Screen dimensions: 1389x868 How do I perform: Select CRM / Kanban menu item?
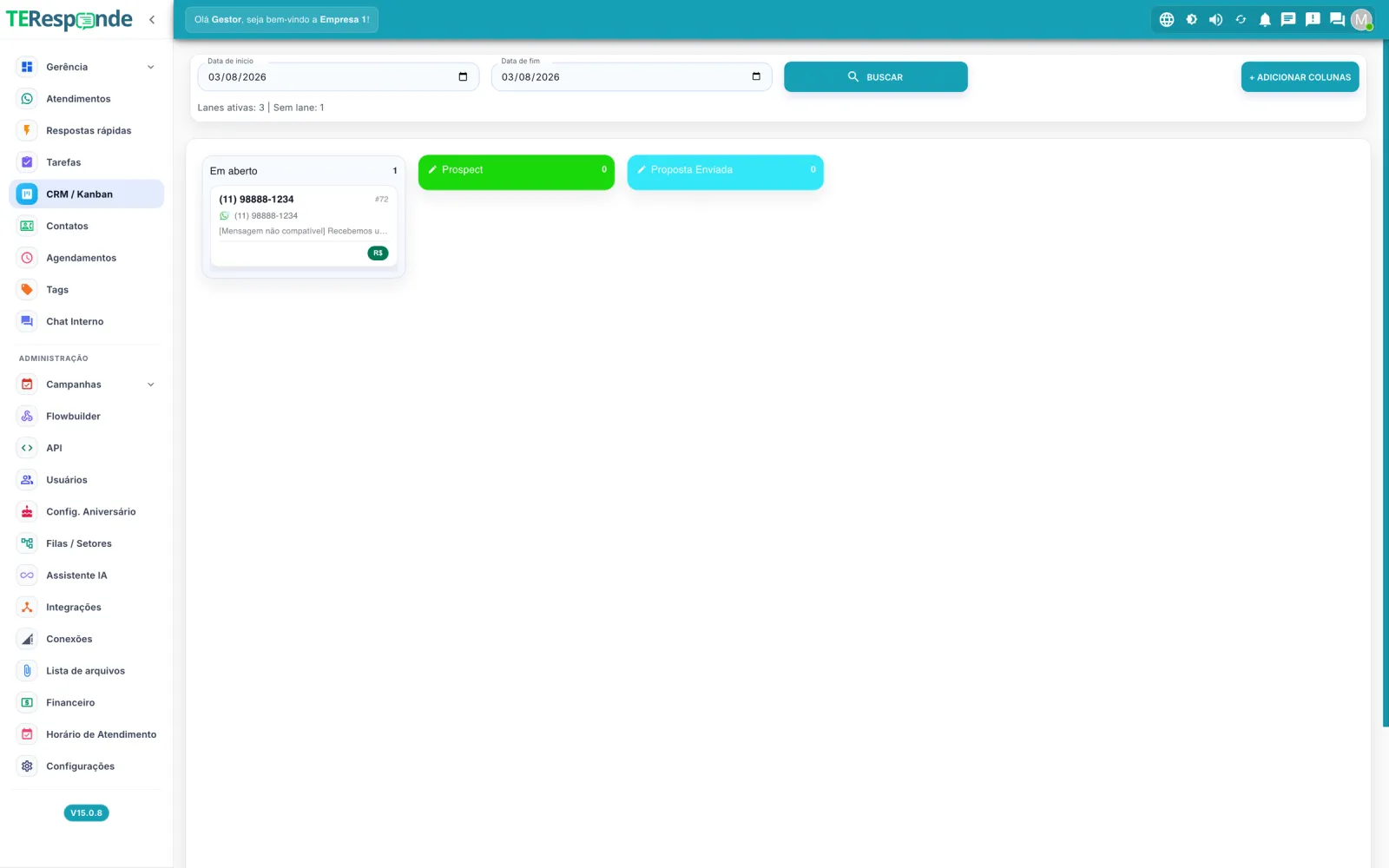tap(87, 194)
